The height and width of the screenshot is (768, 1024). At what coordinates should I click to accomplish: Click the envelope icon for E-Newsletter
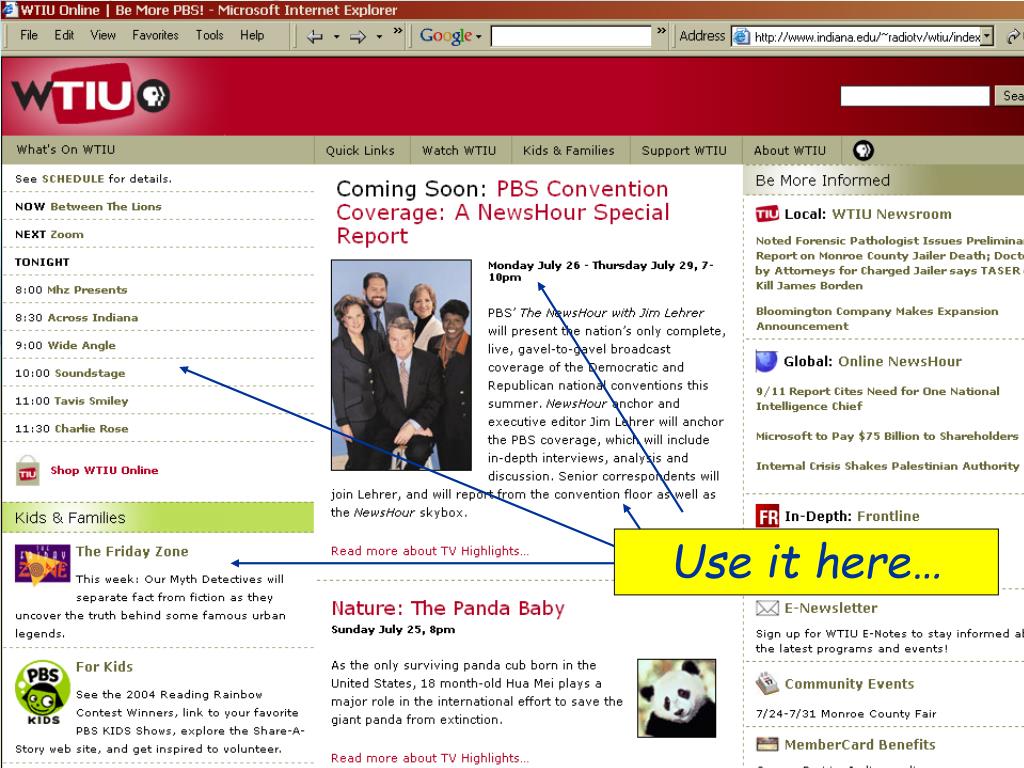point(767,608)
